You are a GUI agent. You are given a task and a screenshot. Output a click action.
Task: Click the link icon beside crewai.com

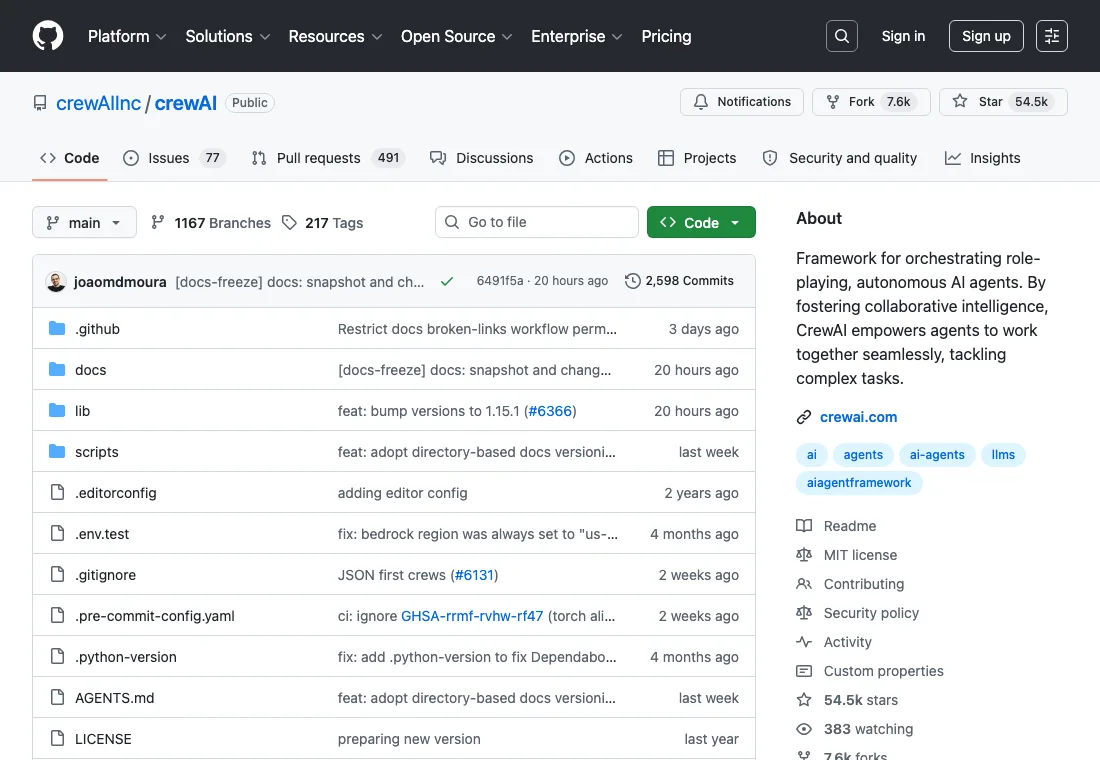pos(804,417)
